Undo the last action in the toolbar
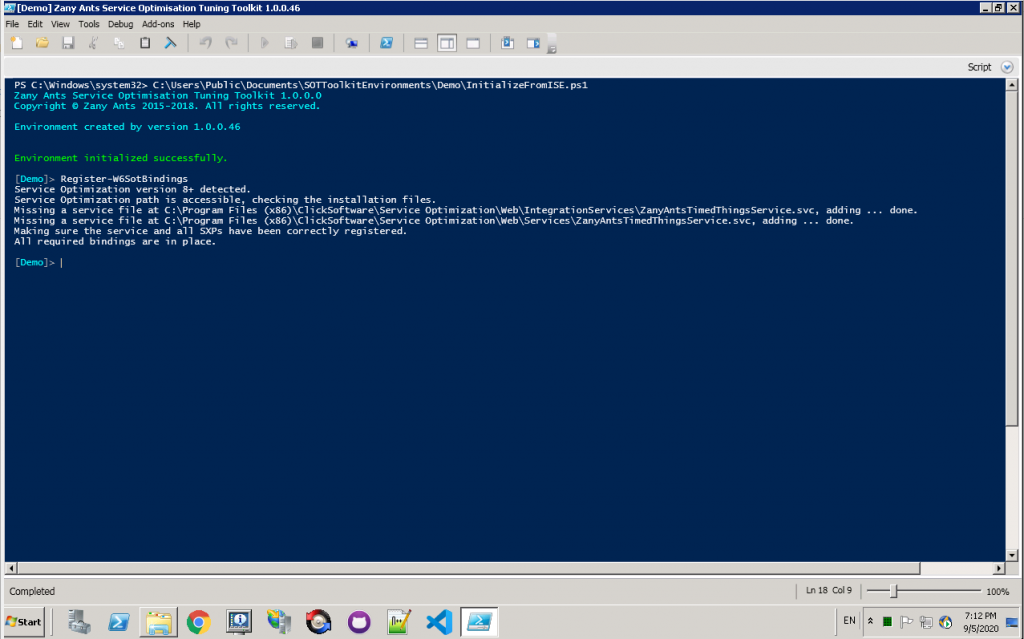Screen dimensions: 1024x639 [205, 43]
